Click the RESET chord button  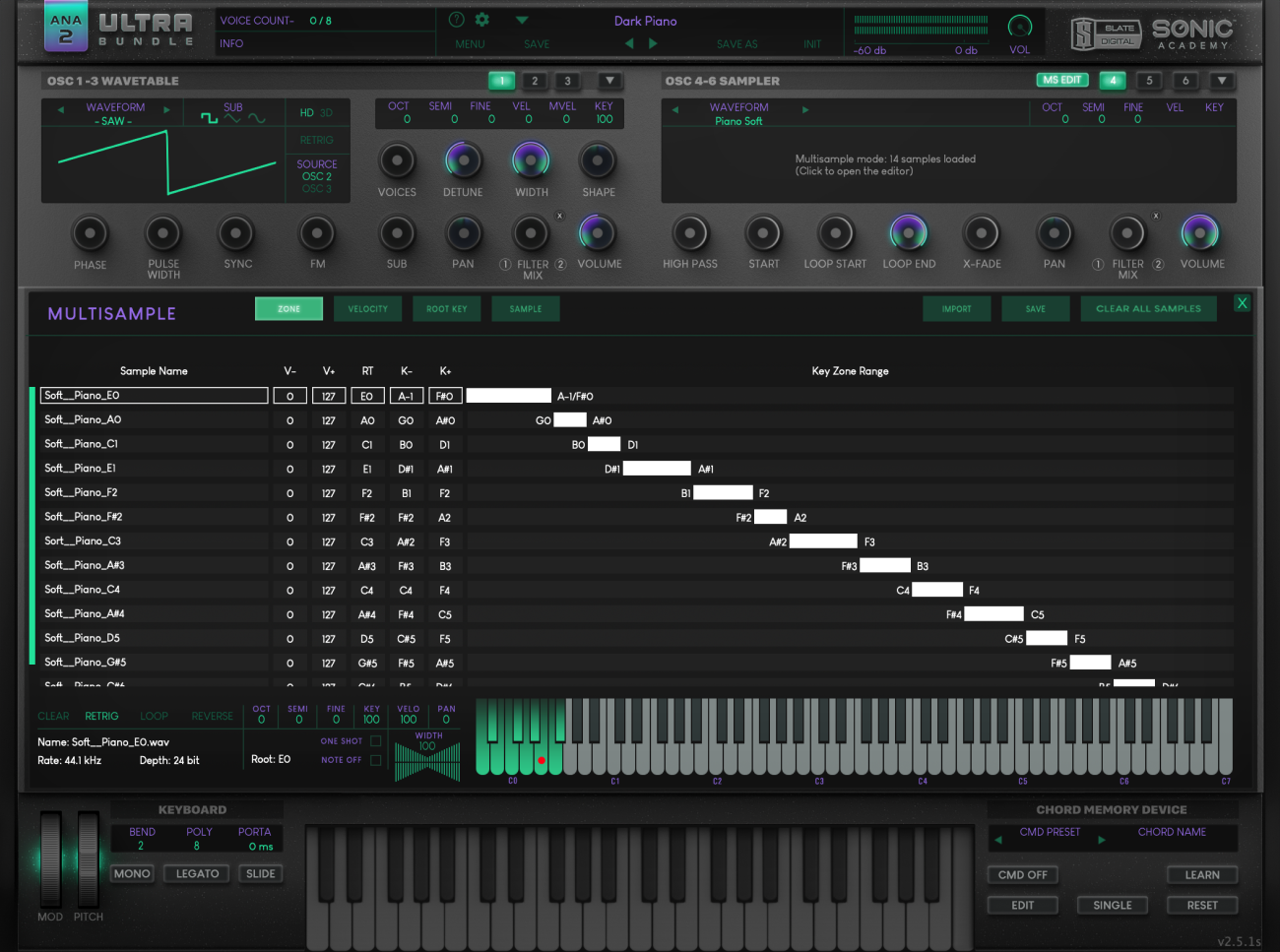(x=1202, y=905)
